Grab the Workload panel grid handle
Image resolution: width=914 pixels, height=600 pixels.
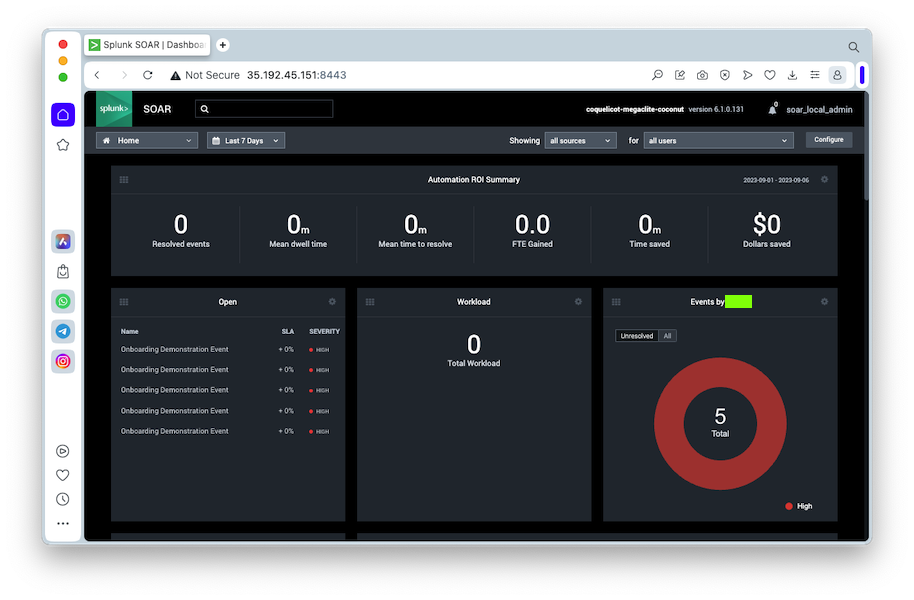(370, 301)
